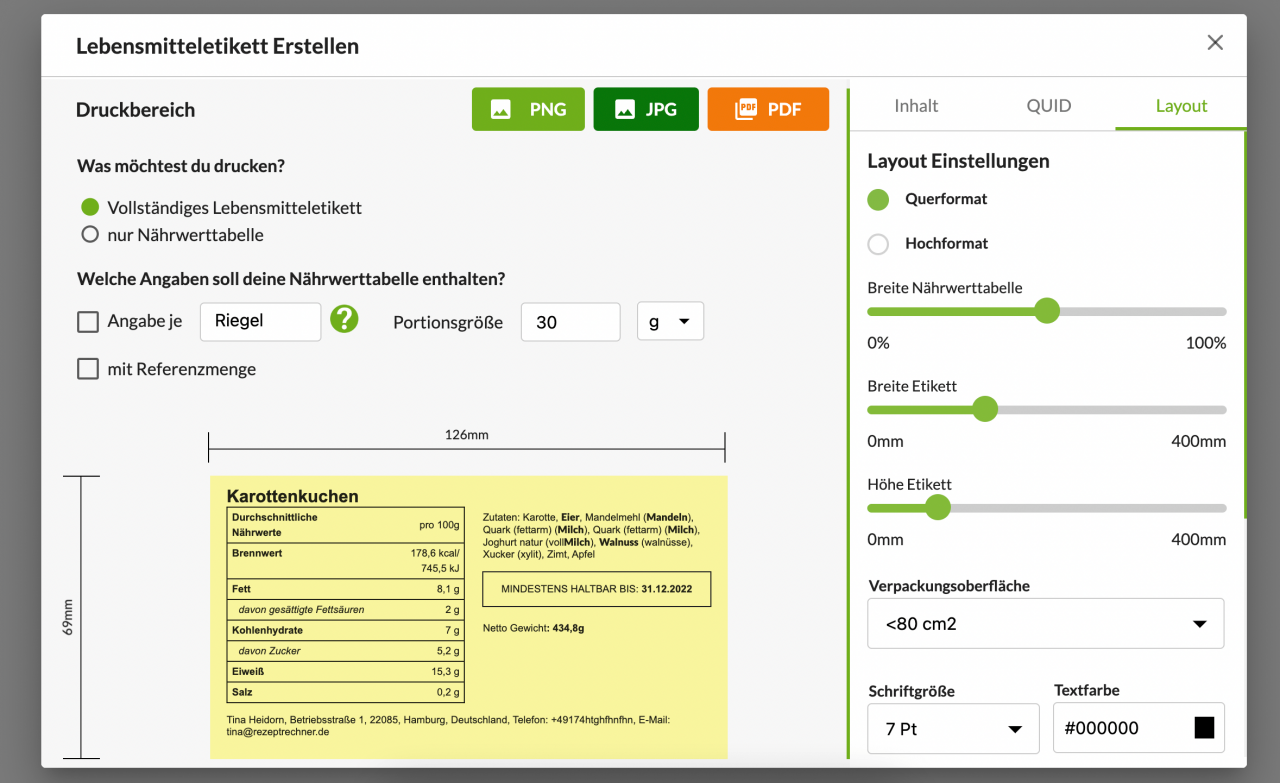Select the Querformat radio button
The image size is (1280, 783).
click(x=877, y=199)
